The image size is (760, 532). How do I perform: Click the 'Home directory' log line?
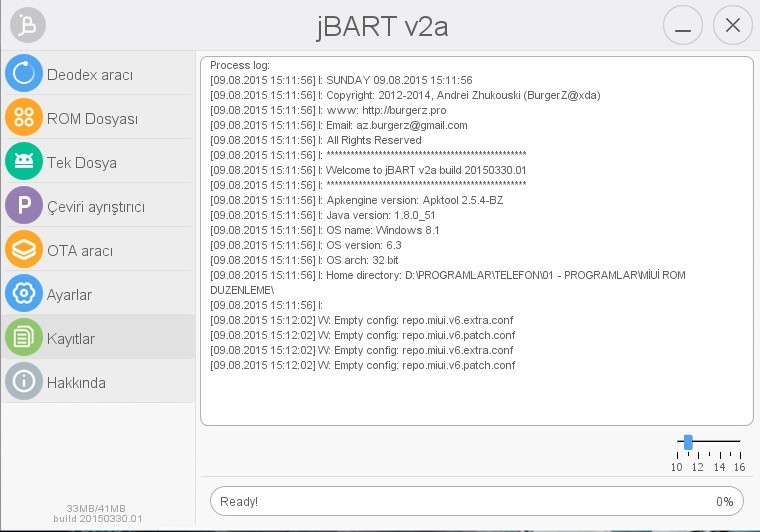[x=448, y=283]
